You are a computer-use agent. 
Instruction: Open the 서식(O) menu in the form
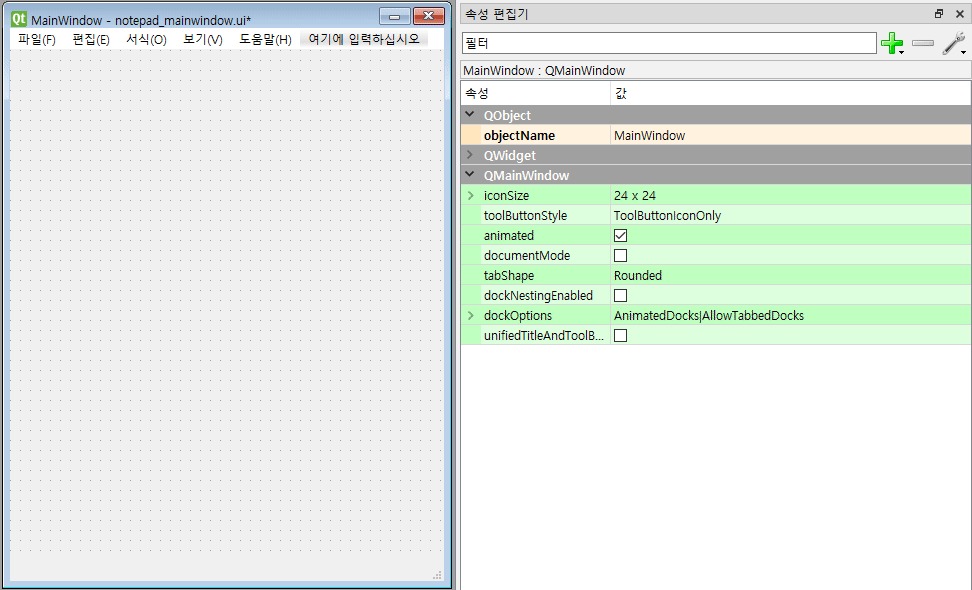click(x=146, y=40)
